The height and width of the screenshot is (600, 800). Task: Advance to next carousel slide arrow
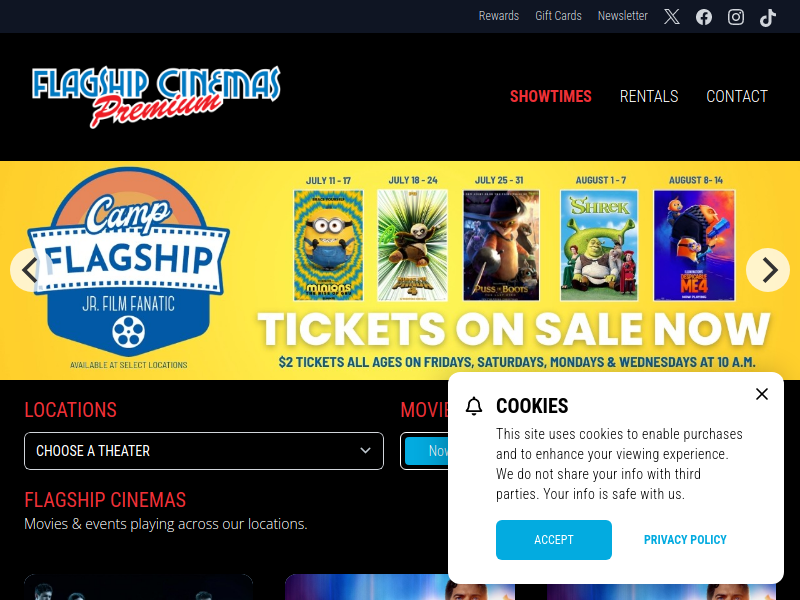point(768,270)
